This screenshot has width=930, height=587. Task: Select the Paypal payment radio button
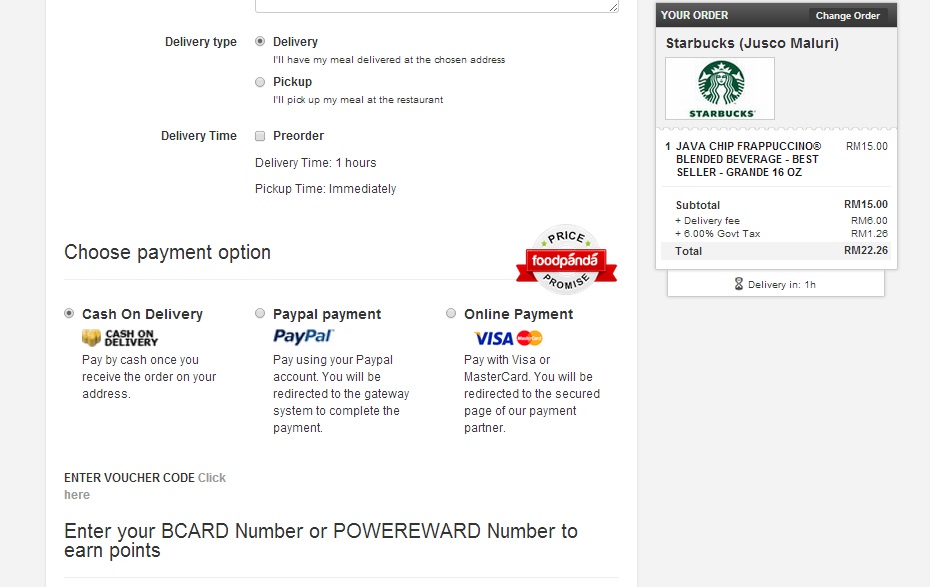[260, 313]
